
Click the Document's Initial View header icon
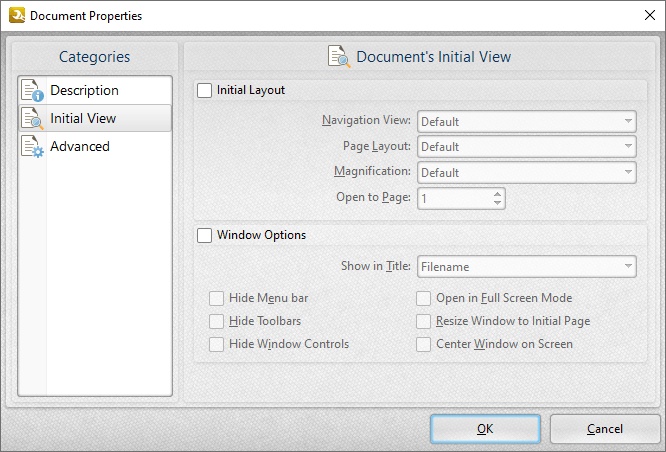[x=339, y=56]
